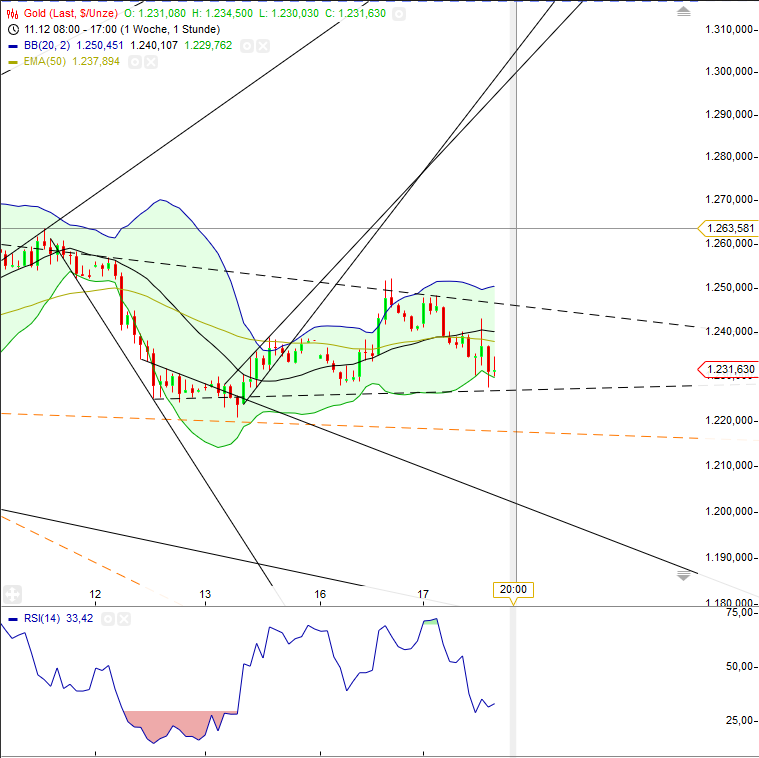Click the date label 16 on time axis

click(320, 594)
